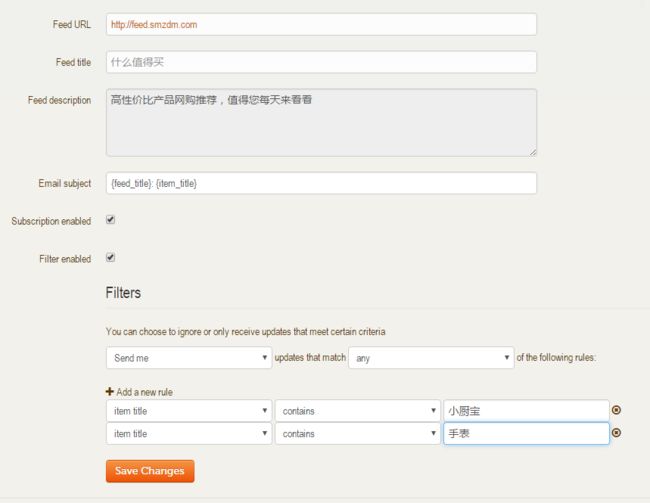This screenshot has height=503, width=650.
Task: Open the any match dropdown
Action: coord(431,357)
